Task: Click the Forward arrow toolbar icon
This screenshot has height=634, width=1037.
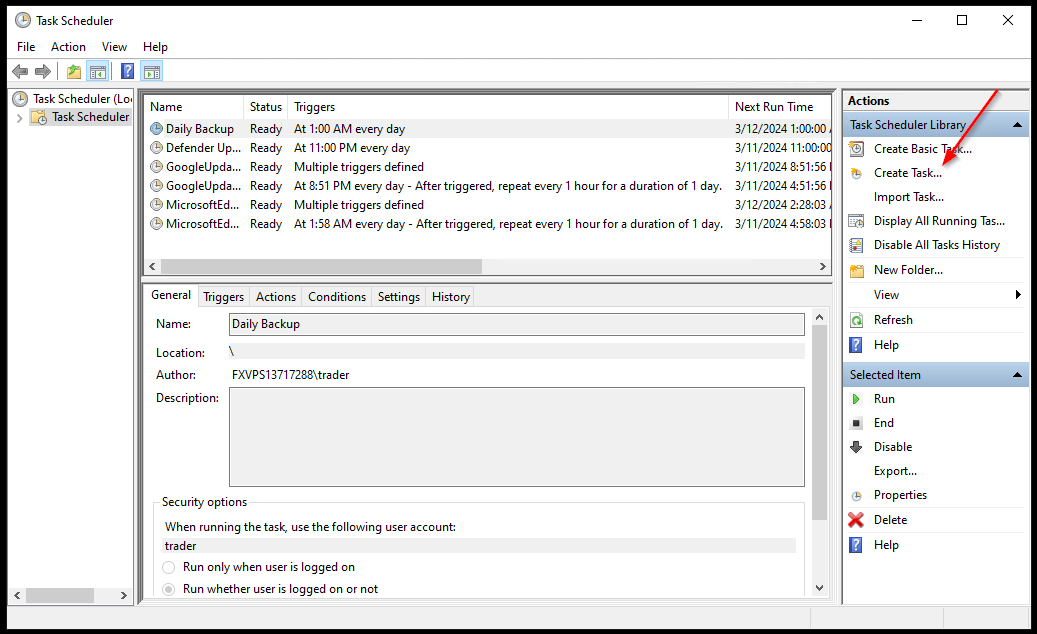Action: pyautogui.click(x=43, y=71)
